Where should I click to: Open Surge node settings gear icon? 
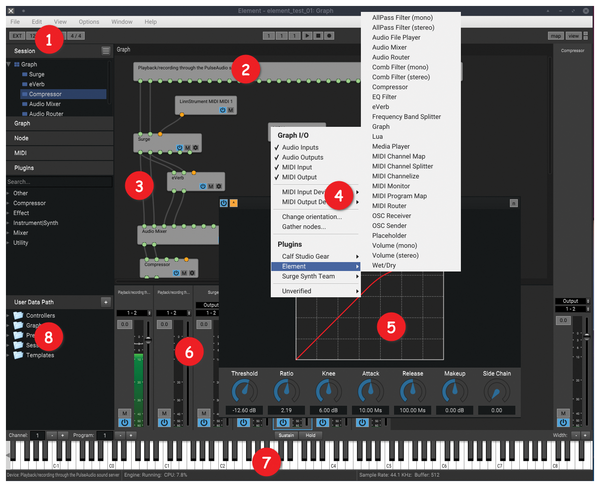(x=195, y=148)
